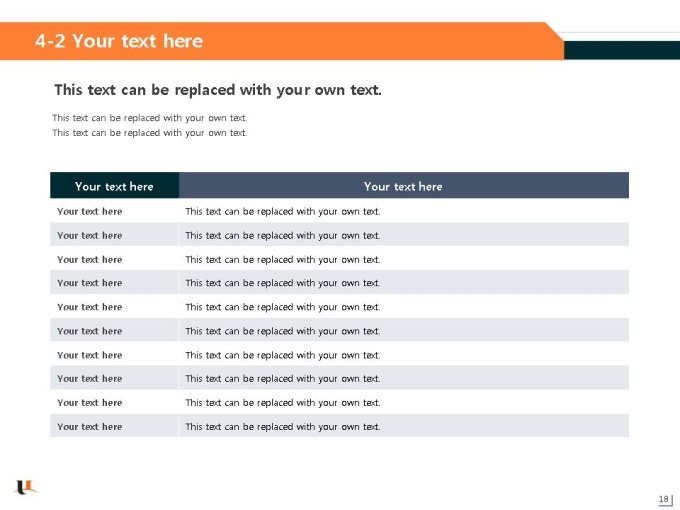Select description text in sixth body row

point(283,331)
